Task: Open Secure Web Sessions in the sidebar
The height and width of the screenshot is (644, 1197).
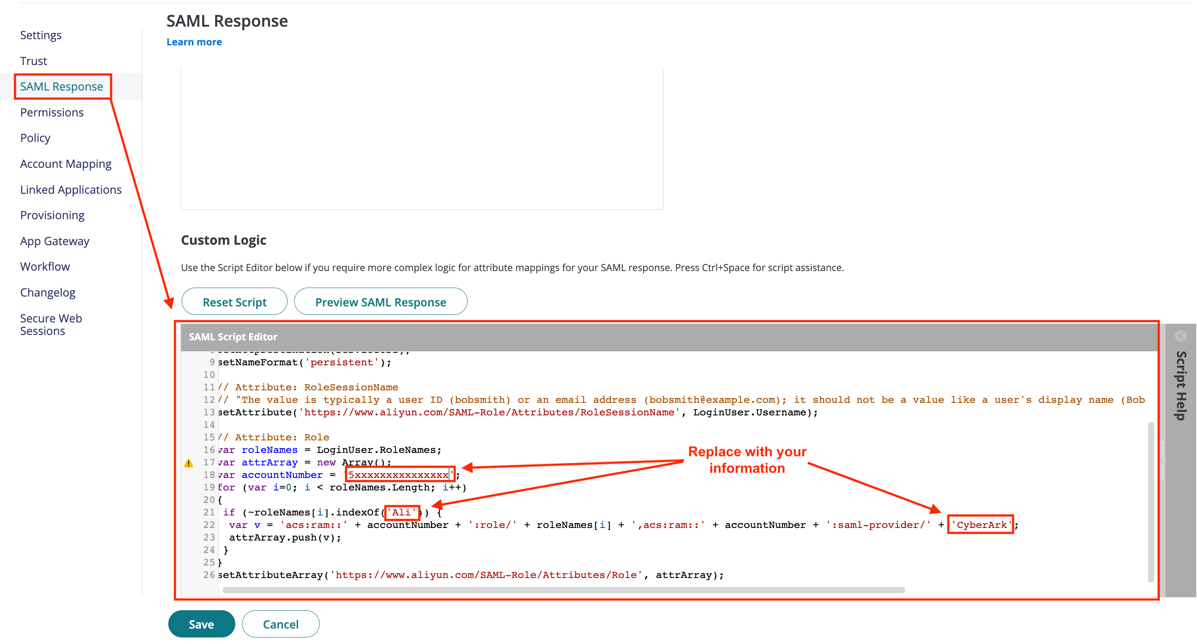Action: pyautogui.click(x=51, y=324)
